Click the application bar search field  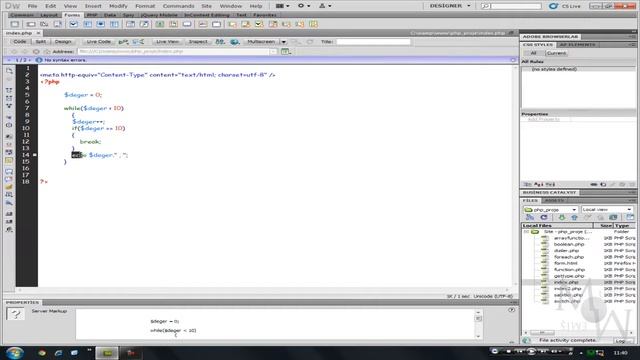coord(516,6)
